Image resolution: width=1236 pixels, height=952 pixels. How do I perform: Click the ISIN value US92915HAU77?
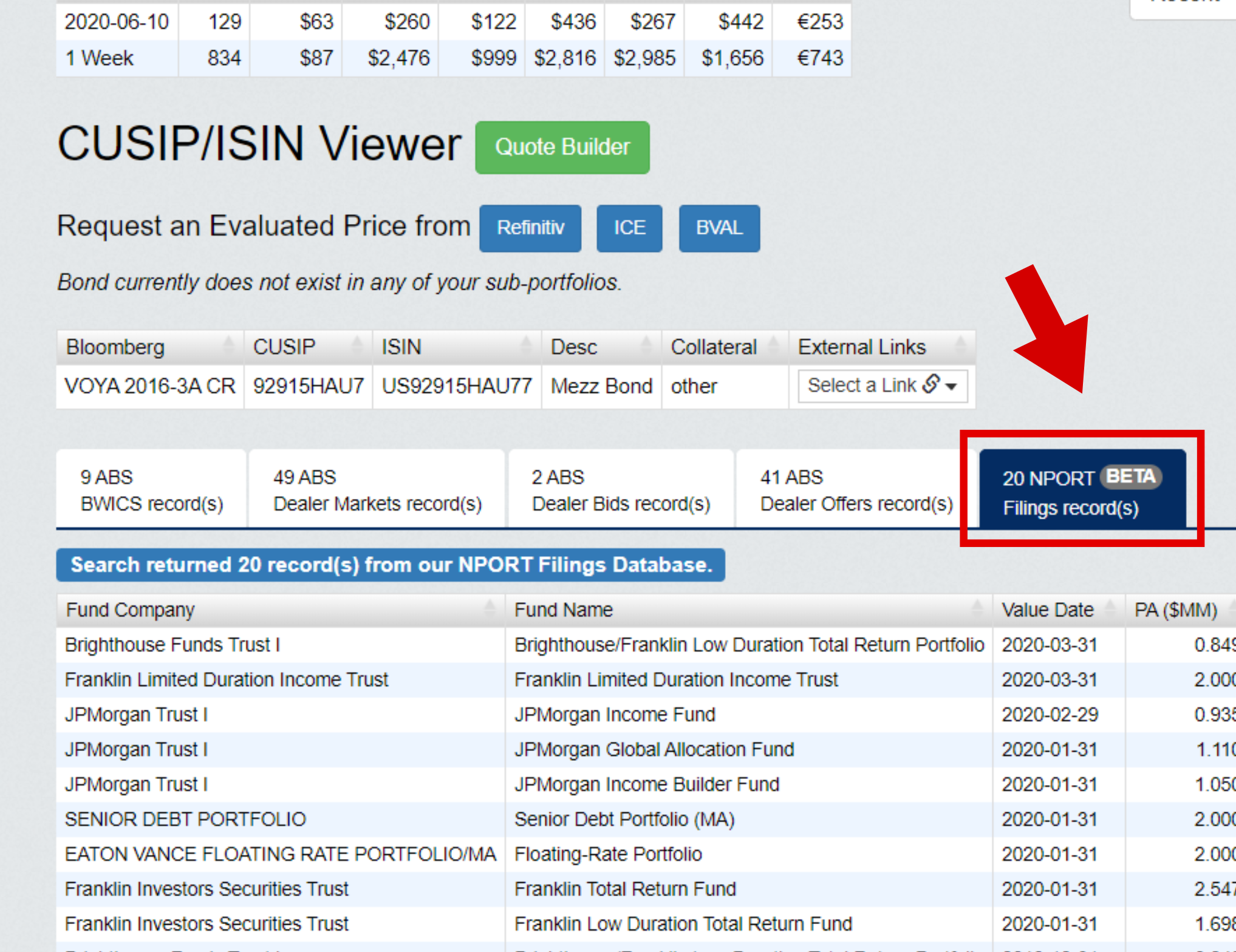[457, 386]
